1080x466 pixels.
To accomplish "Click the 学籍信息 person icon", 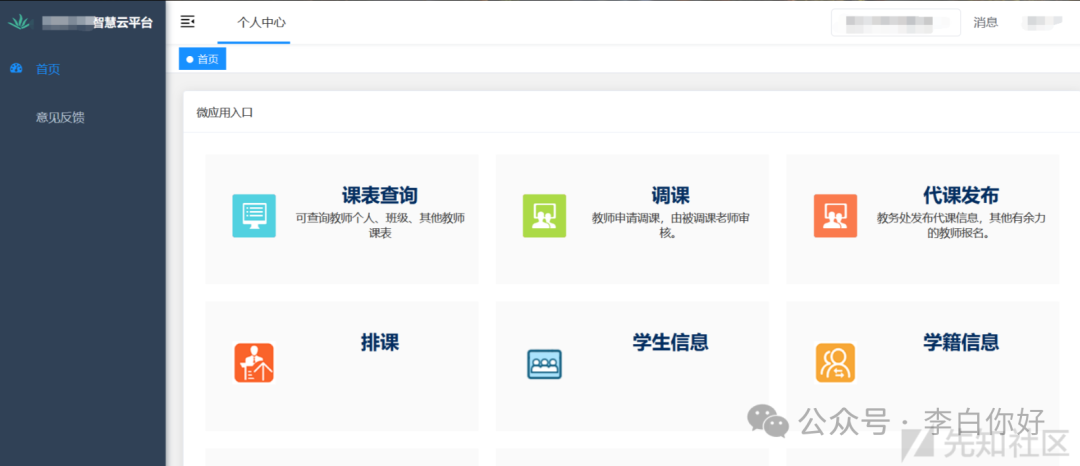I will 835,363.
